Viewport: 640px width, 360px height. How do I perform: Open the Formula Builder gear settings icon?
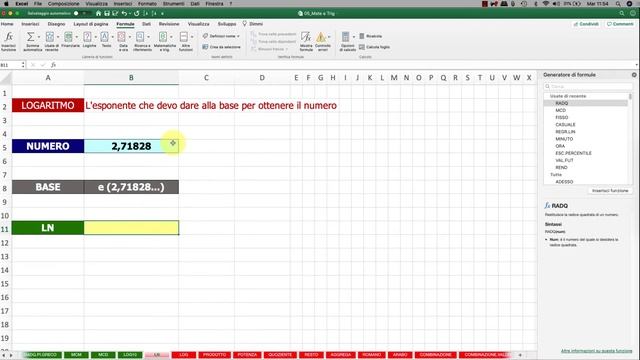coord(634,75)
